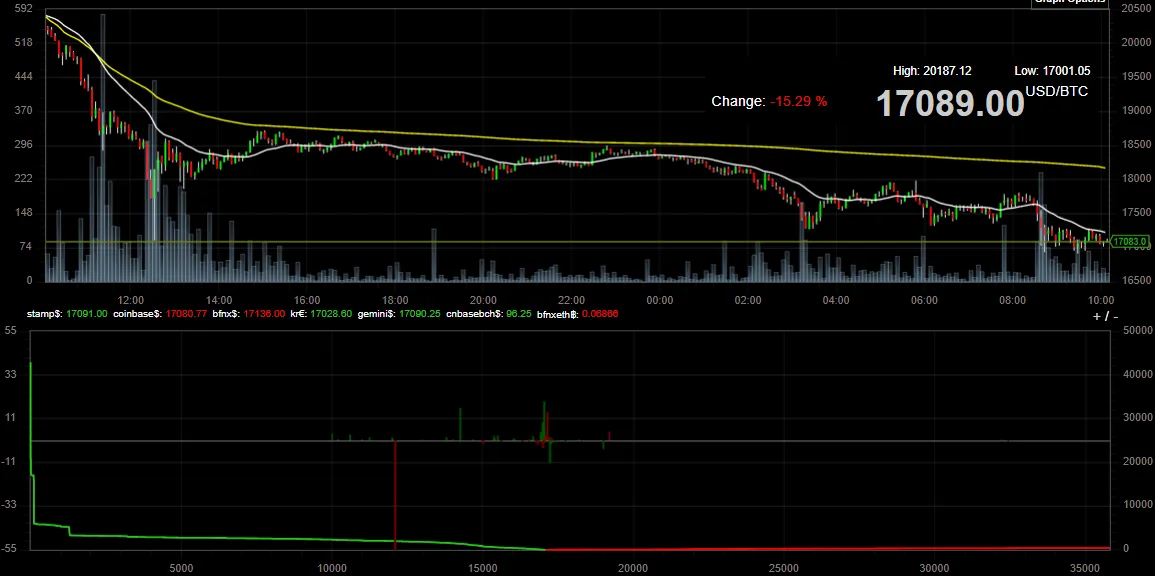Click the Low: 17001.05 value
Viewport: 1155px width, 576px height.
pos(1052,71)
